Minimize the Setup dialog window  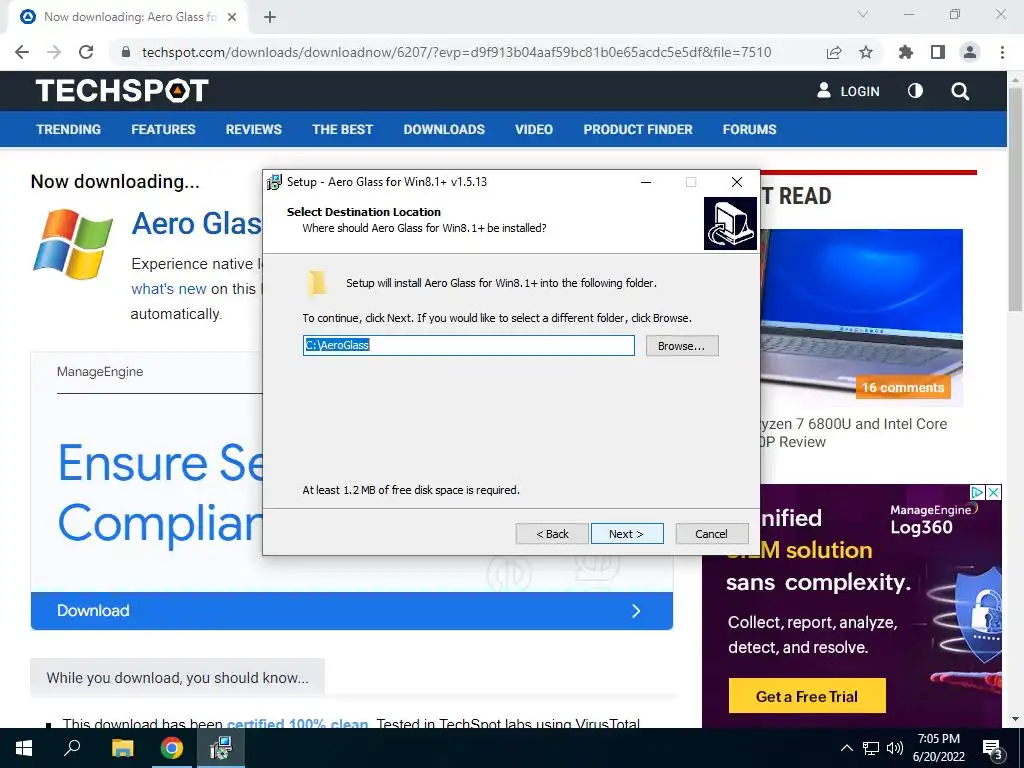point(646,182)
